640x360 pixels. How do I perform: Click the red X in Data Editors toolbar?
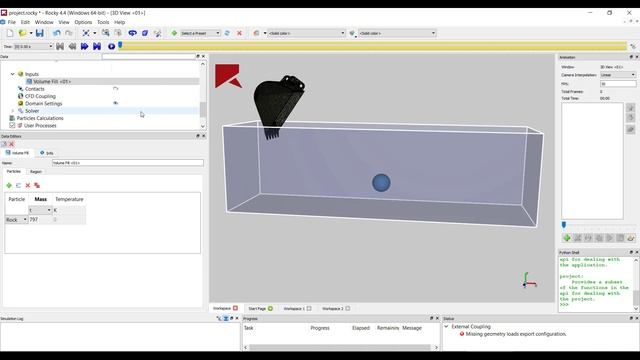coord(11,144)
